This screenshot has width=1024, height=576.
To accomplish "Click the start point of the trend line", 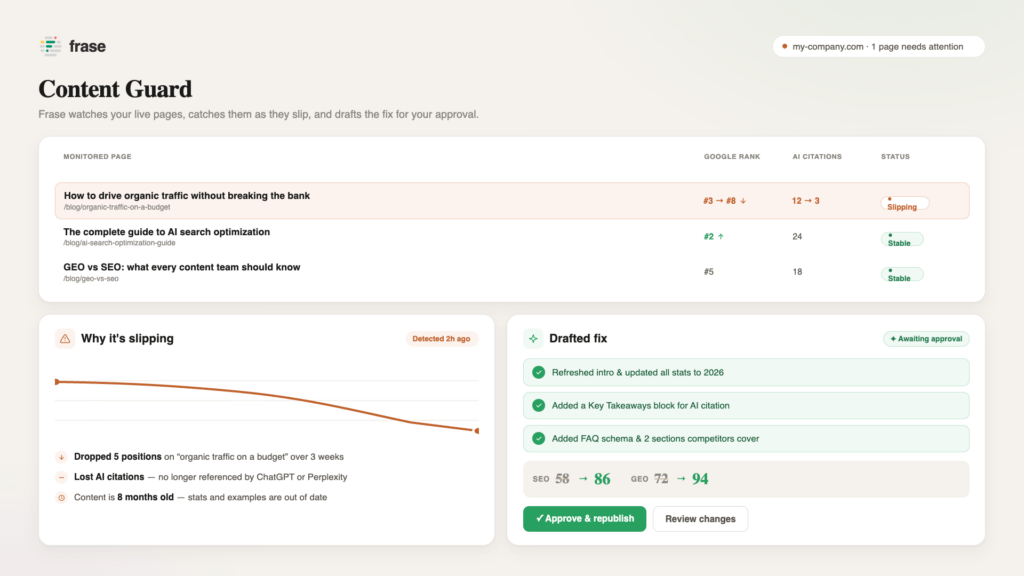I will click(57, 381).
